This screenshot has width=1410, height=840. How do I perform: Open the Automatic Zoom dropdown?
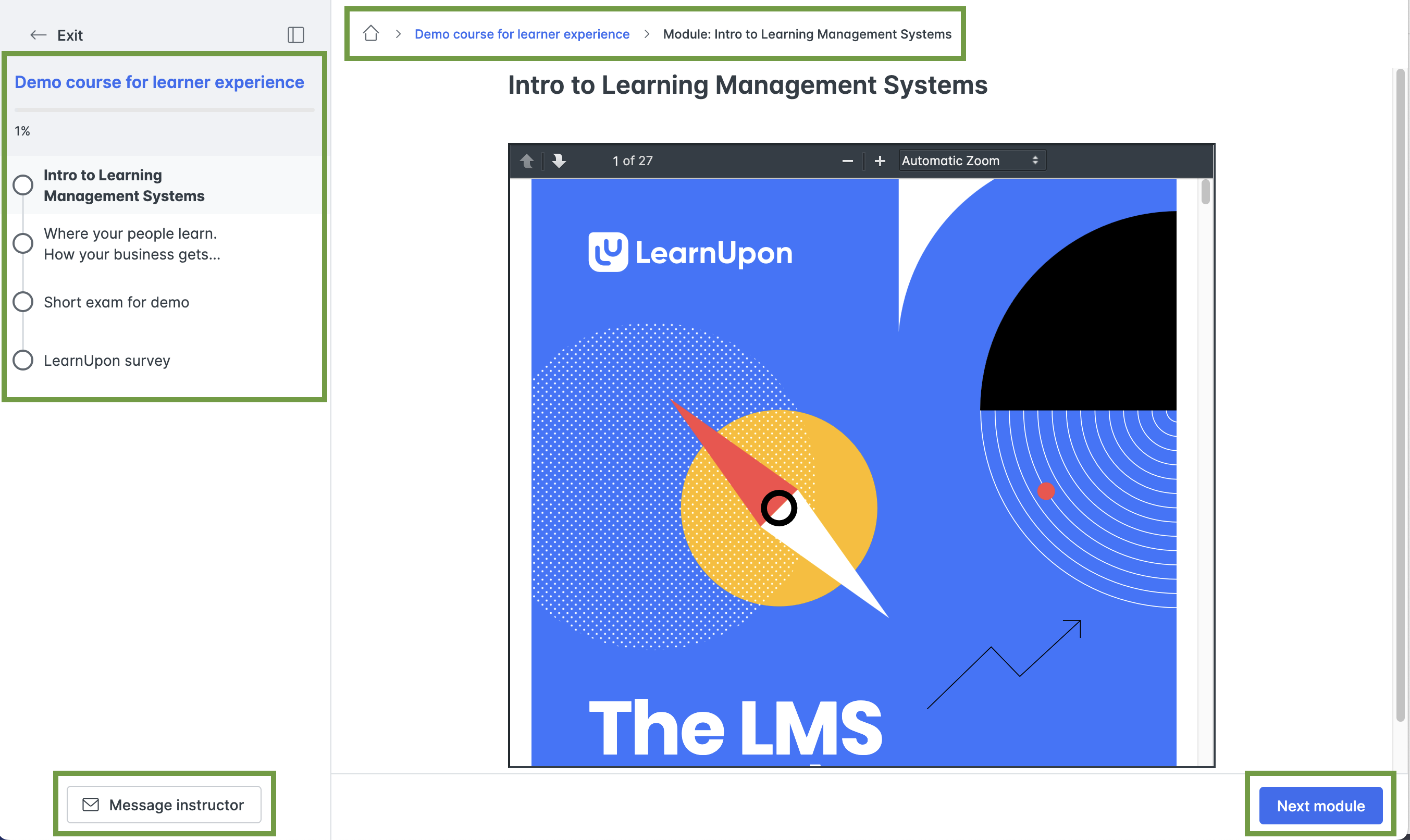(x=971, y=160)
